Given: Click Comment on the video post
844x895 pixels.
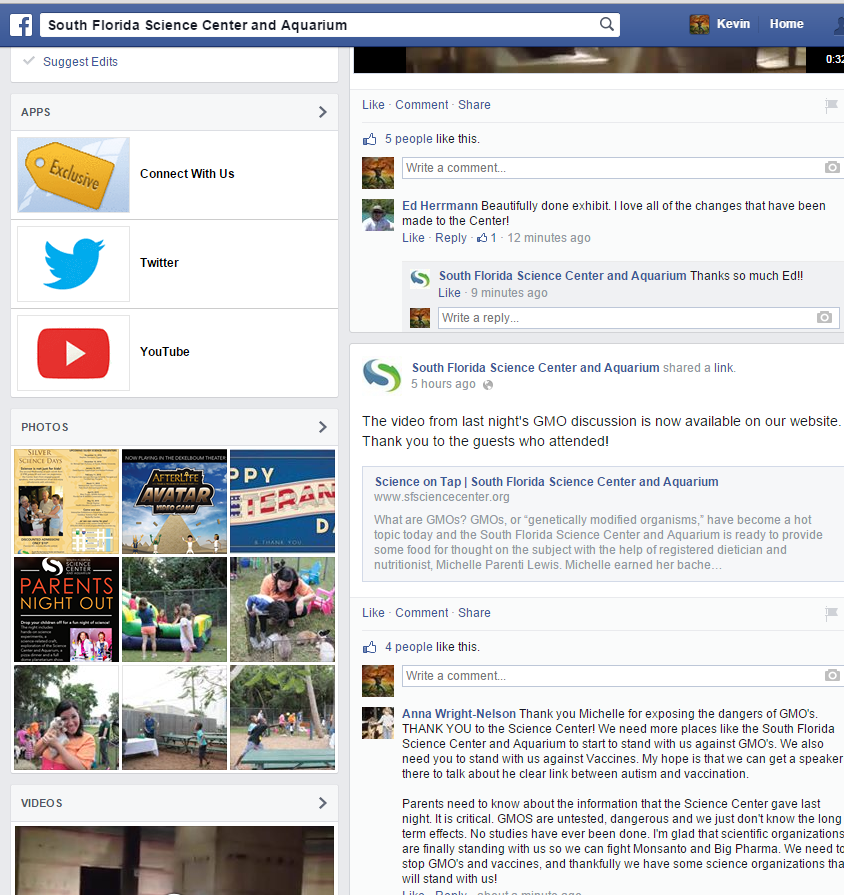Looking at the screenshot, I should click(x=422, y=105).
